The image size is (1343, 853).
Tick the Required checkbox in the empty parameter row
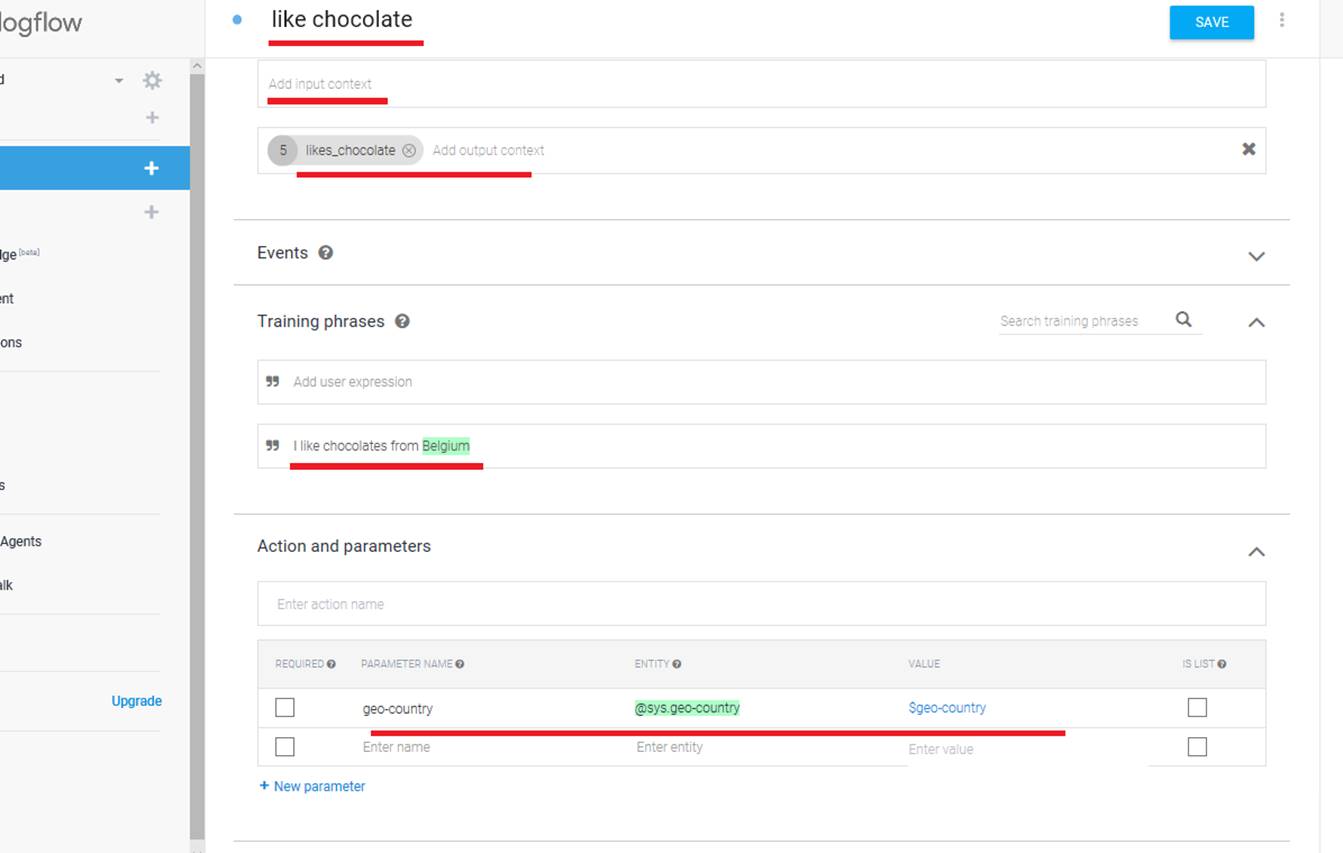pyautogui.click(x=285, y=747)
